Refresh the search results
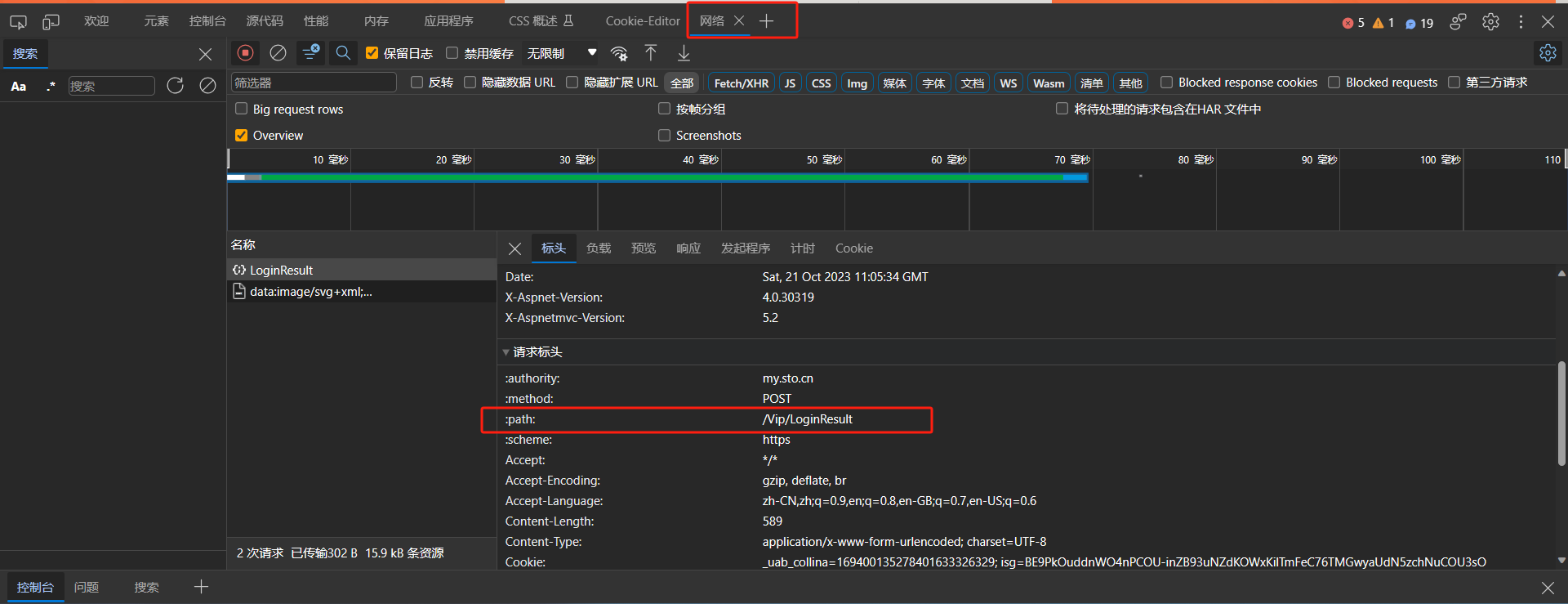 click(175, 86)
